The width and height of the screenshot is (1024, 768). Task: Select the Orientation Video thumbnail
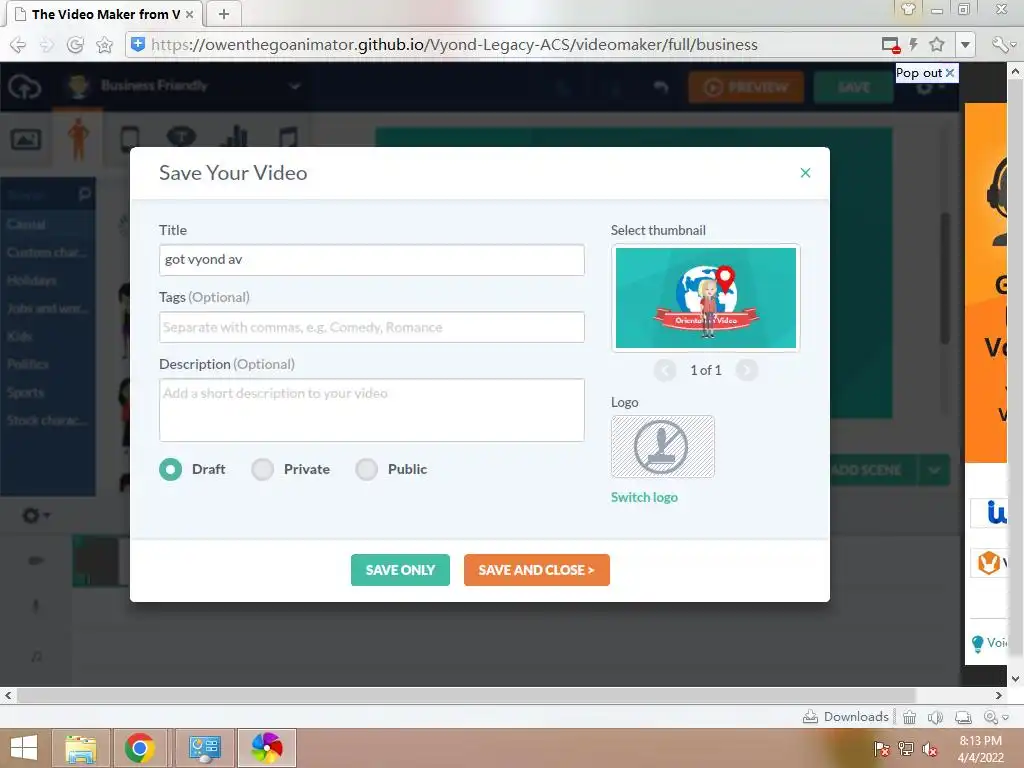pyautogui.click(x=706, y=298)
